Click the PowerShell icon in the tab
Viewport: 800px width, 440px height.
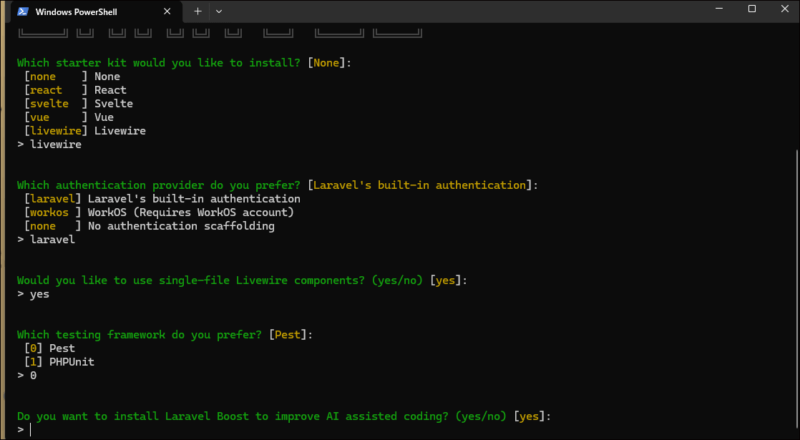point(22,10)
